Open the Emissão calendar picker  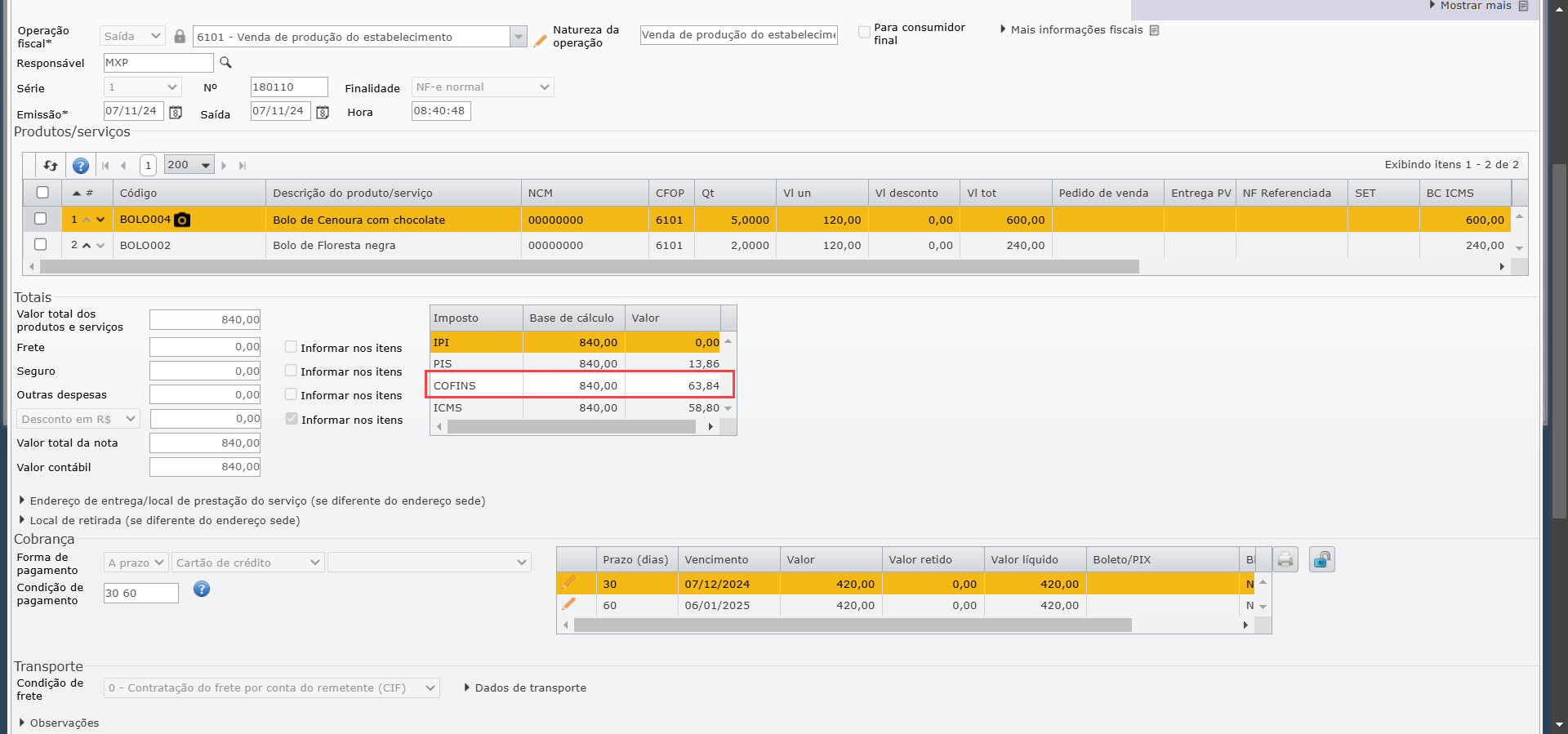click(176, 113)
